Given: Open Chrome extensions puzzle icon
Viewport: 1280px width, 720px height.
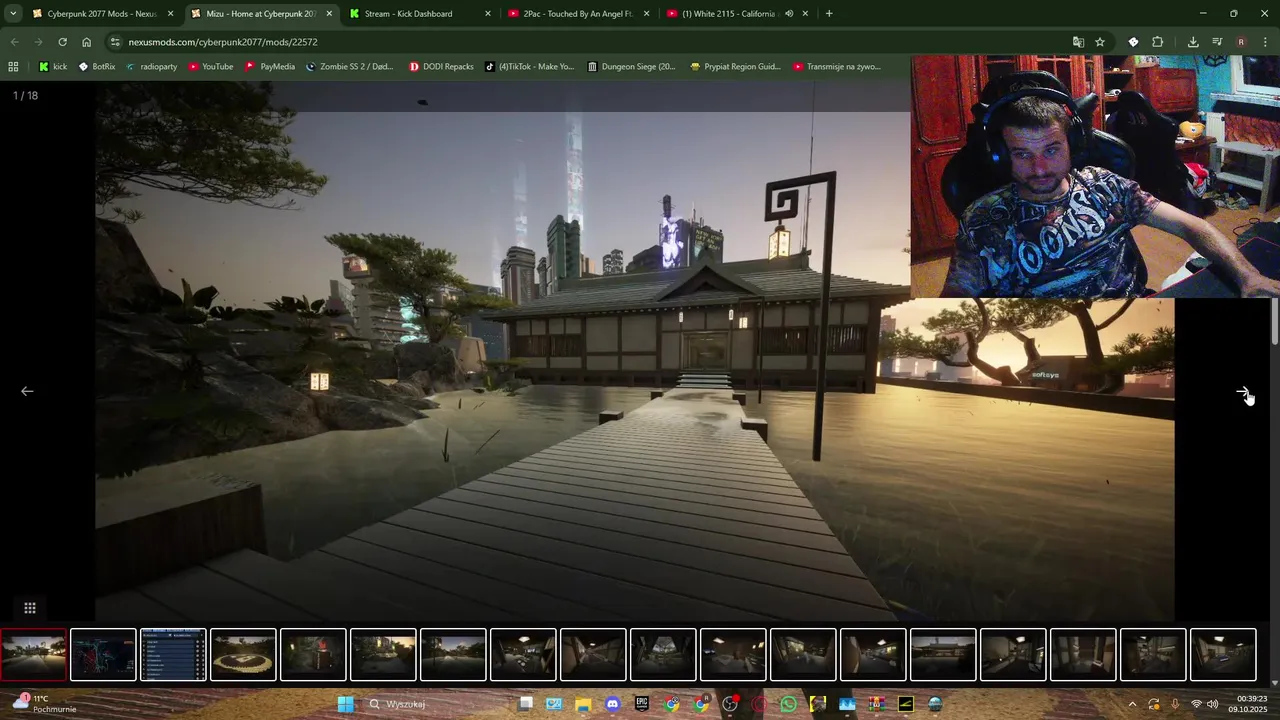Looking at the screenshot, I should coord(1158,42).
